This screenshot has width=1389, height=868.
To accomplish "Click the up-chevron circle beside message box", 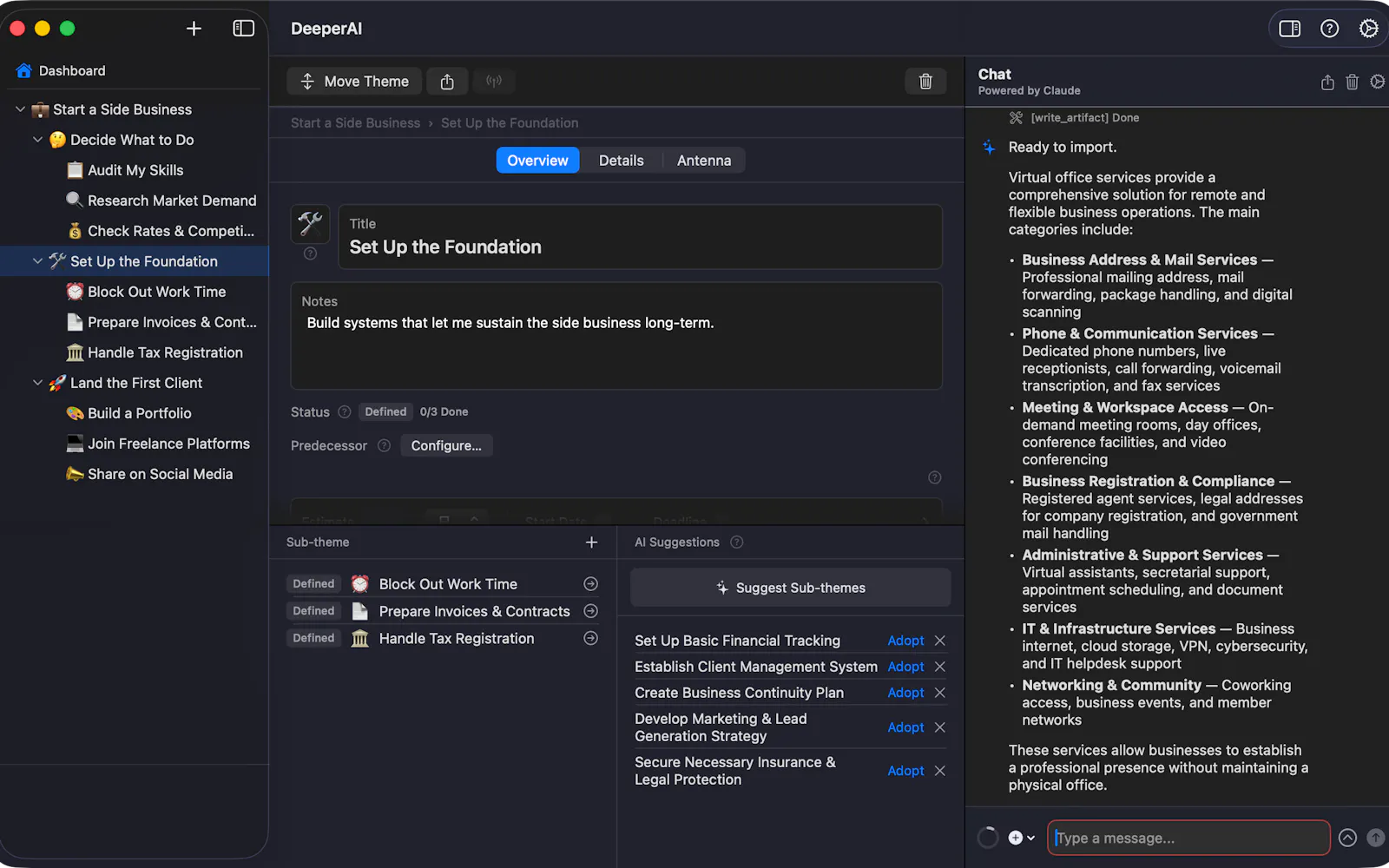I will pos(1347,838).
